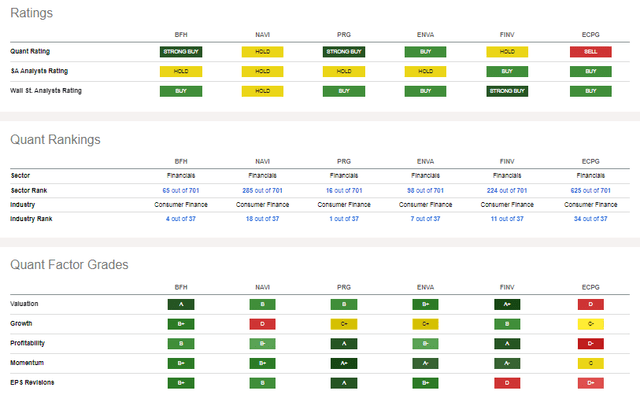Follow the 7 out of 37 industry rank link

click(x=425, y=219)
